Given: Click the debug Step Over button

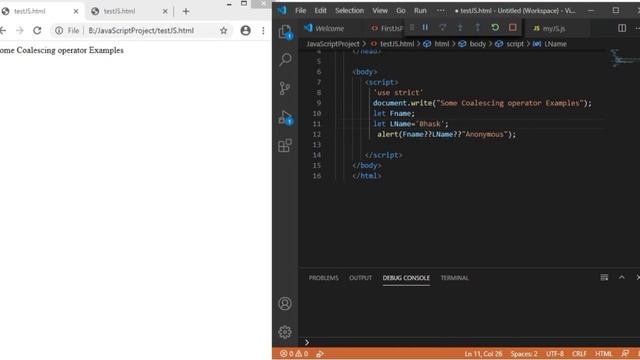Looking at the screenshot, I should click(442, 27).
